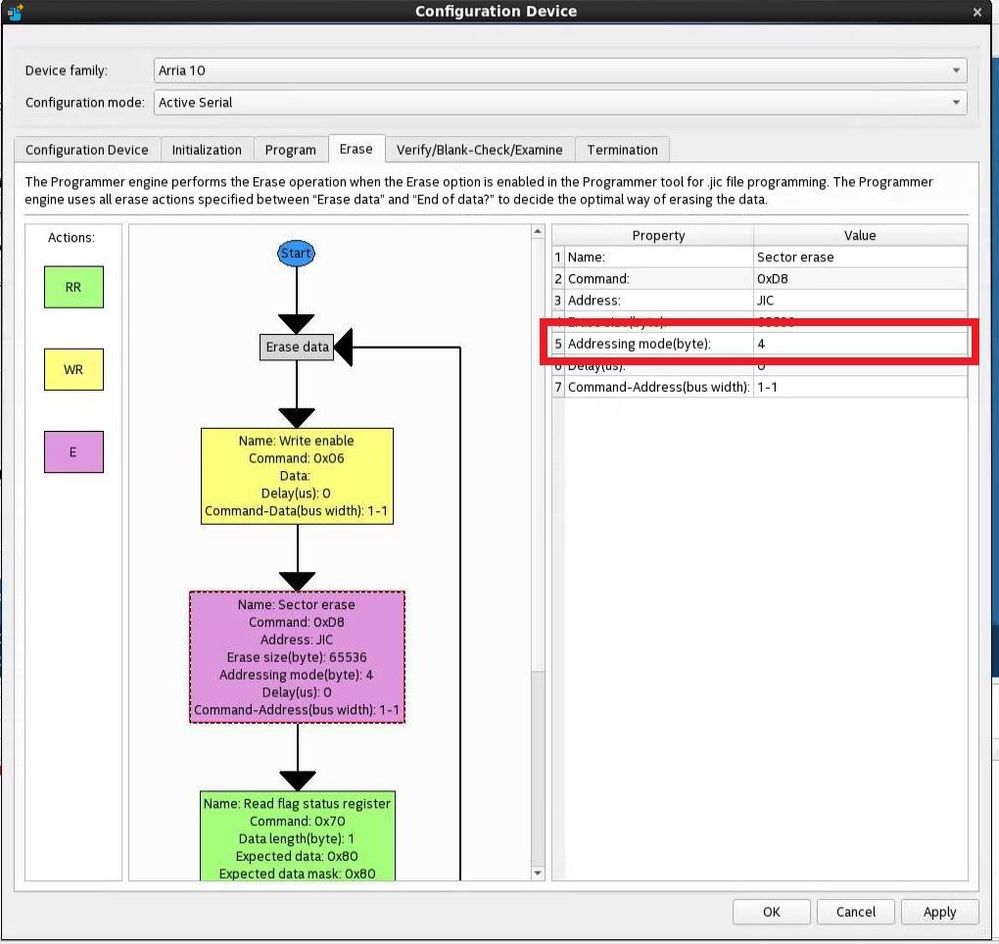
Task: Select the Erase tab
Action: (x=356, y=148)
